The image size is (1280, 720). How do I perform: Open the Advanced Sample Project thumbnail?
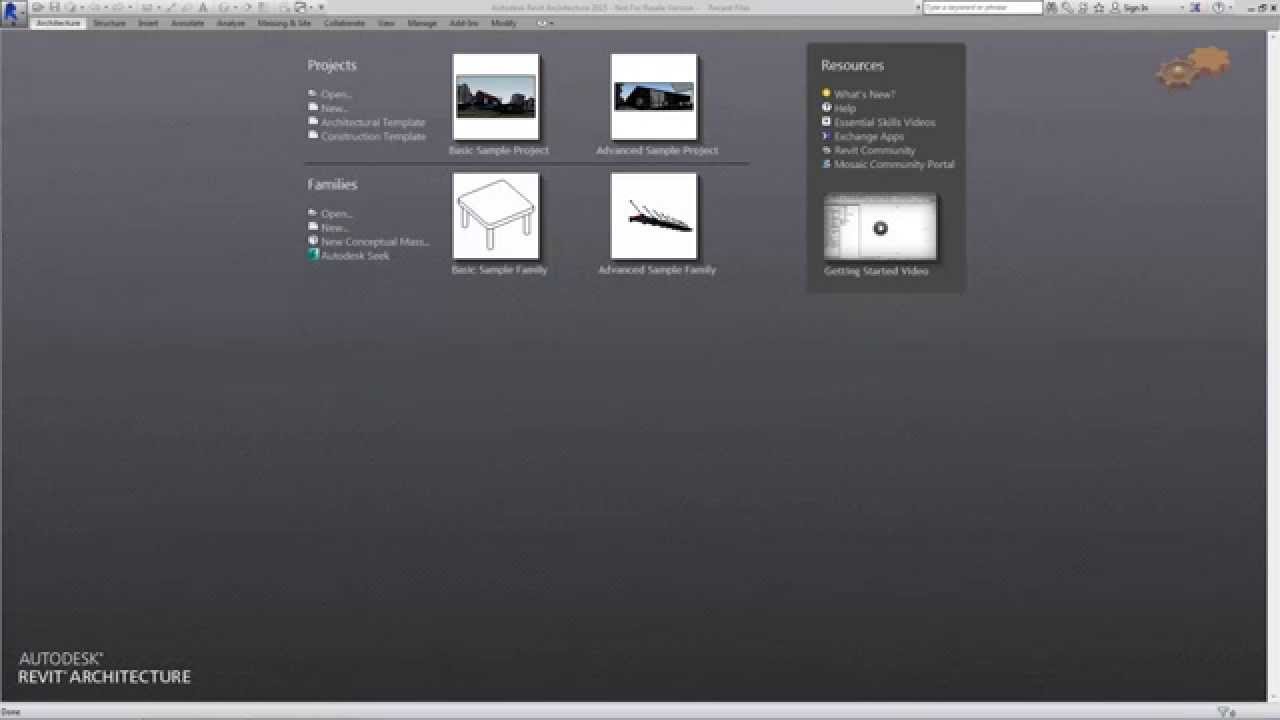tap(654, 97)
